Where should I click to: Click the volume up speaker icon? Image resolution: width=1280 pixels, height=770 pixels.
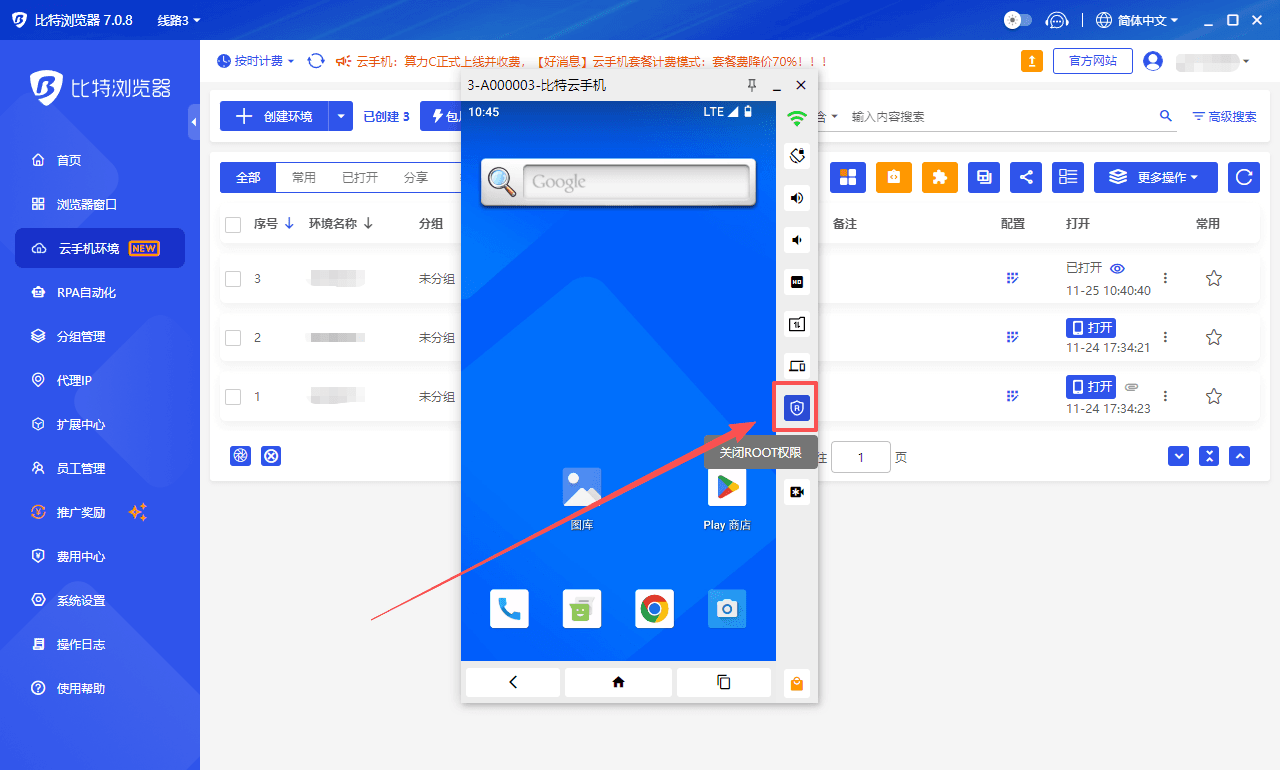click(797, 198)
